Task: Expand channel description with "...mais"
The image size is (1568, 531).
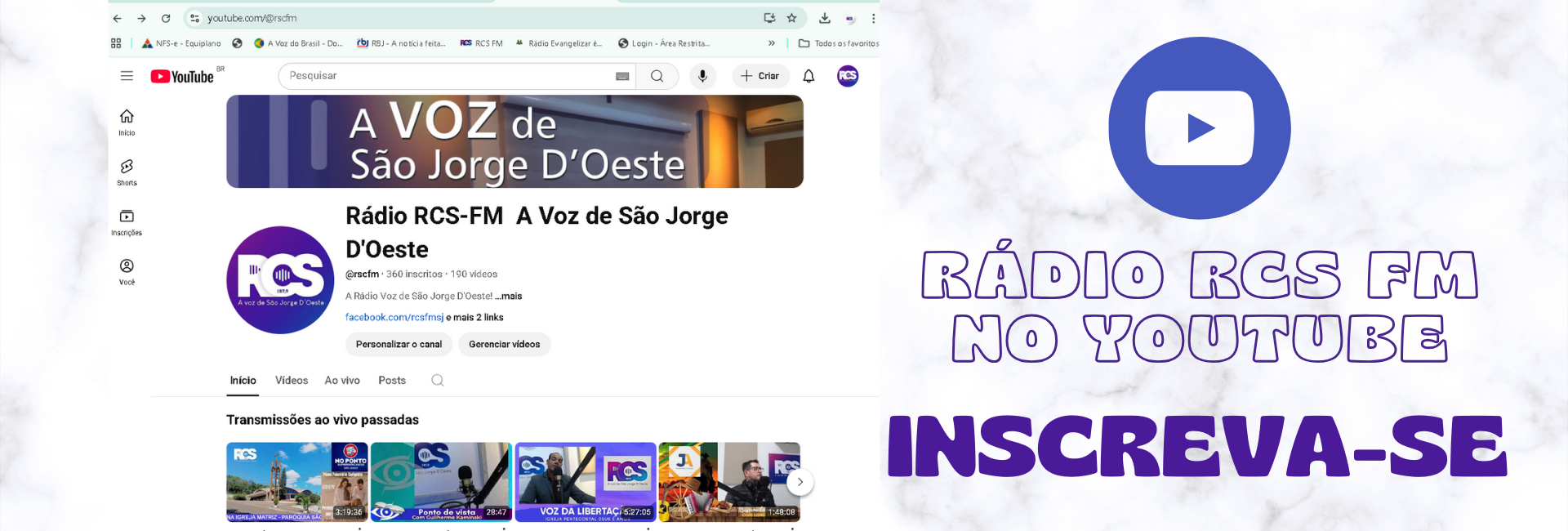Action: [510, 296]
